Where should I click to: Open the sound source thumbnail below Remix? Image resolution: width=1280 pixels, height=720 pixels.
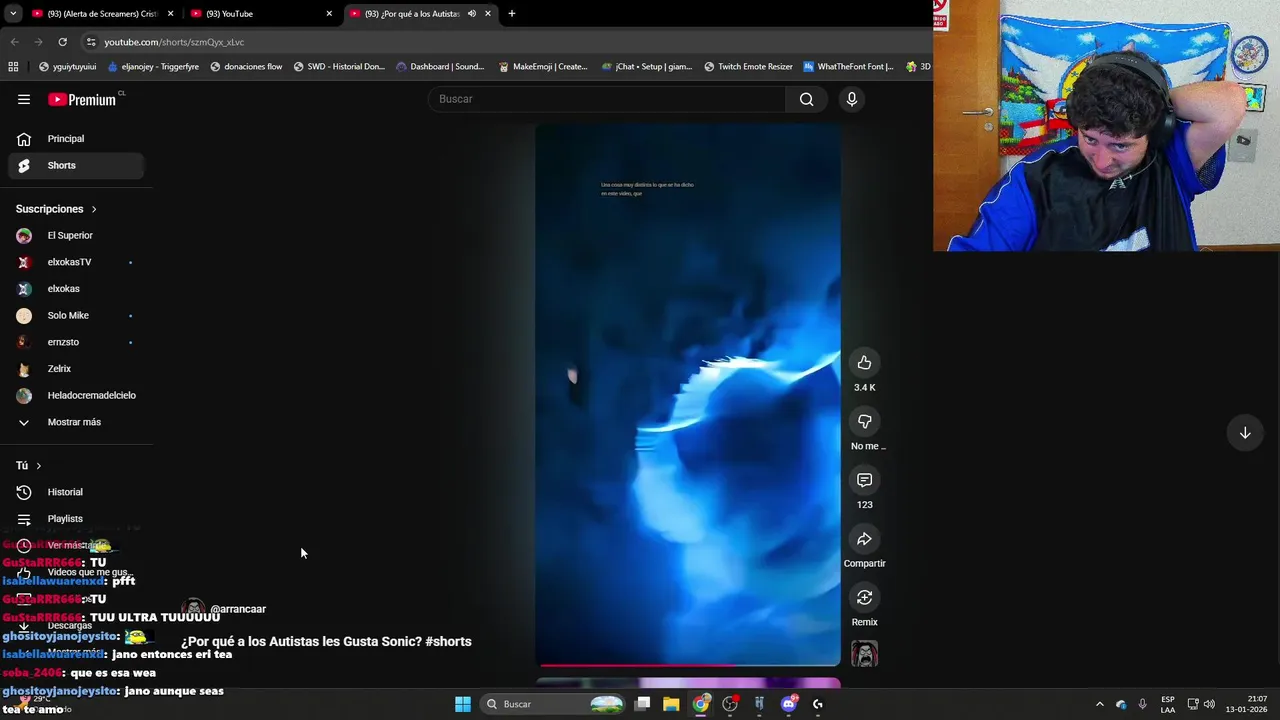[x=864, y=654]
